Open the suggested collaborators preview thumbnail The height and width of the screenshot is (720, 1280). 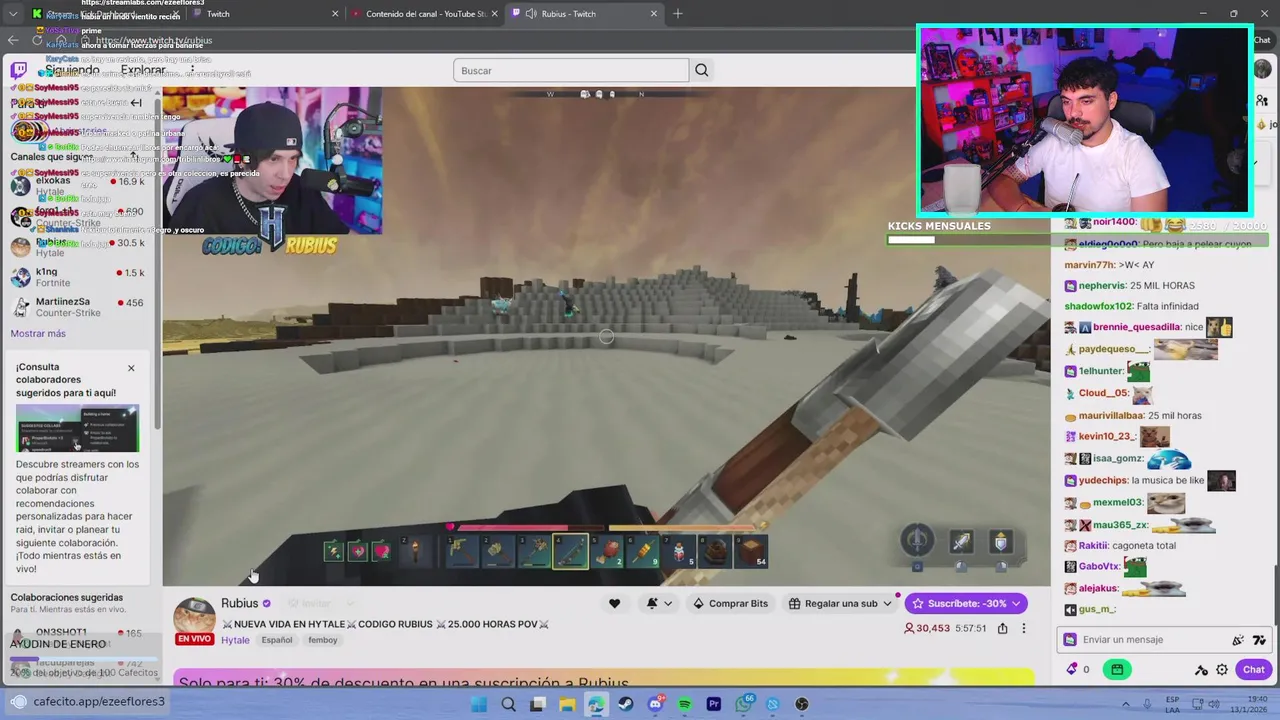(x=78, y=428)
